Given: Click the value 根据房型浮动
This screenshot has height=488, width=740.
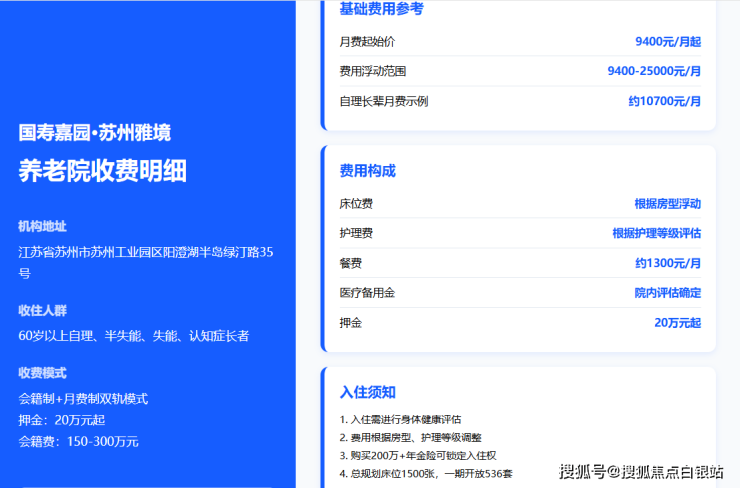Looking at the screenshot, I should [668, 204].
